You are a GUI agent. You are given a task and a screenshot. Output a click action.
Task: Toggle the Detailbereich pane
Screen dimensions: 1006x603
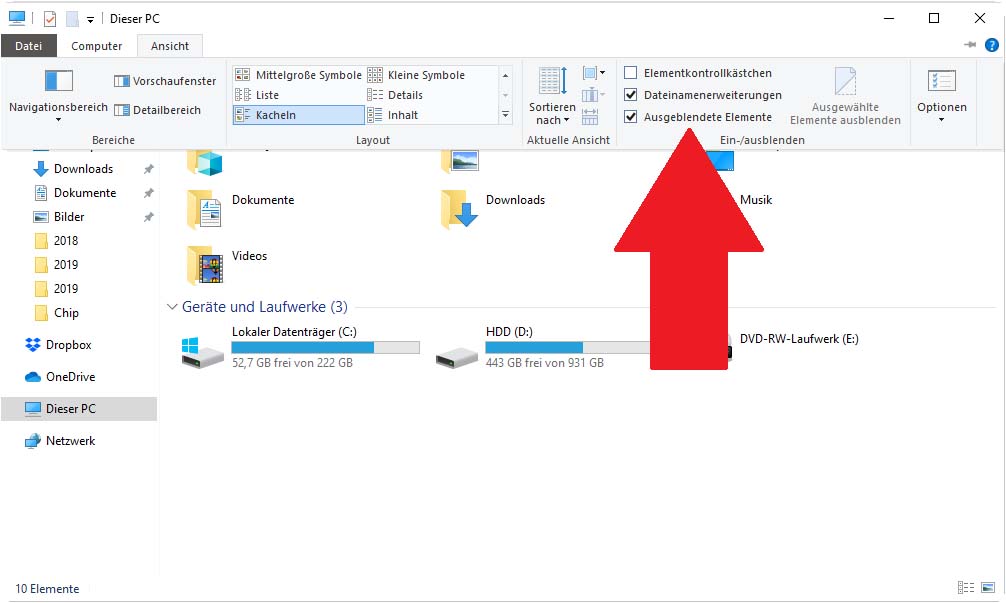tap(157, 110)
